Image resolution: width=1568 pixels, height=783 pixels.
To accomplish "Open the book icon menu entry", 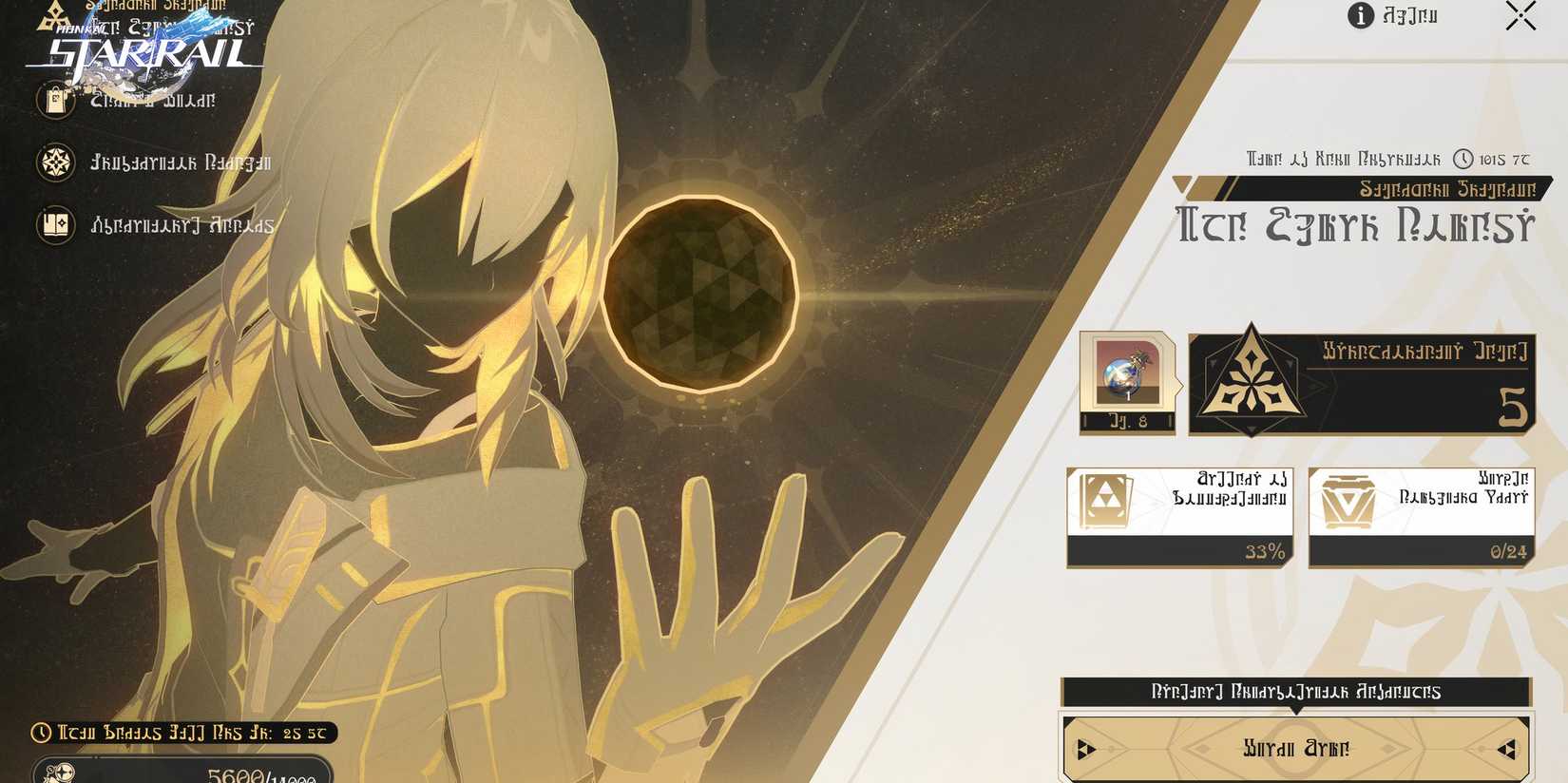I will point(55,225).
